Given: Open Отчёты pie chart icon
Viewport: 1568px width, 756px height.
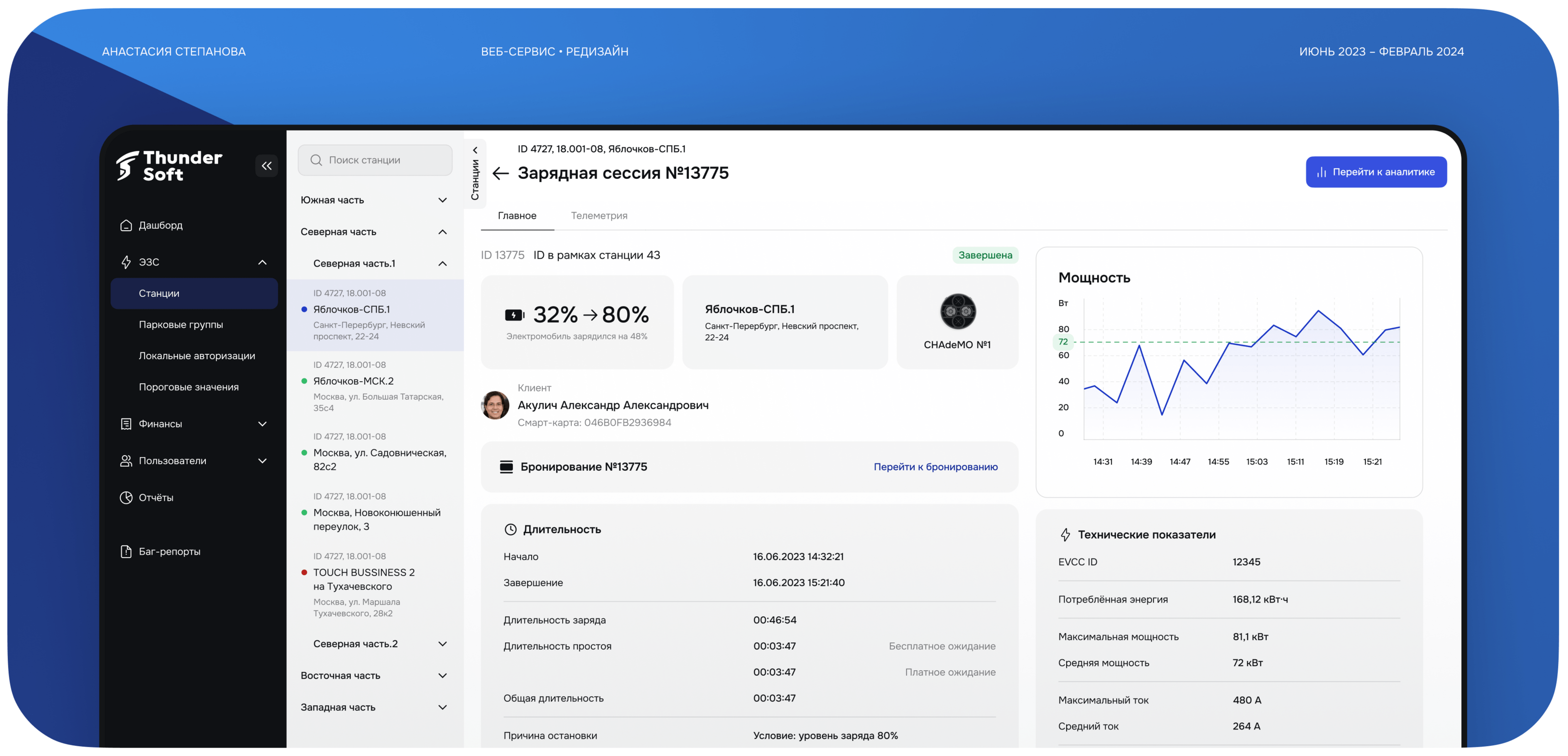Looking at the screenshot, I should (x=126, y=497).
